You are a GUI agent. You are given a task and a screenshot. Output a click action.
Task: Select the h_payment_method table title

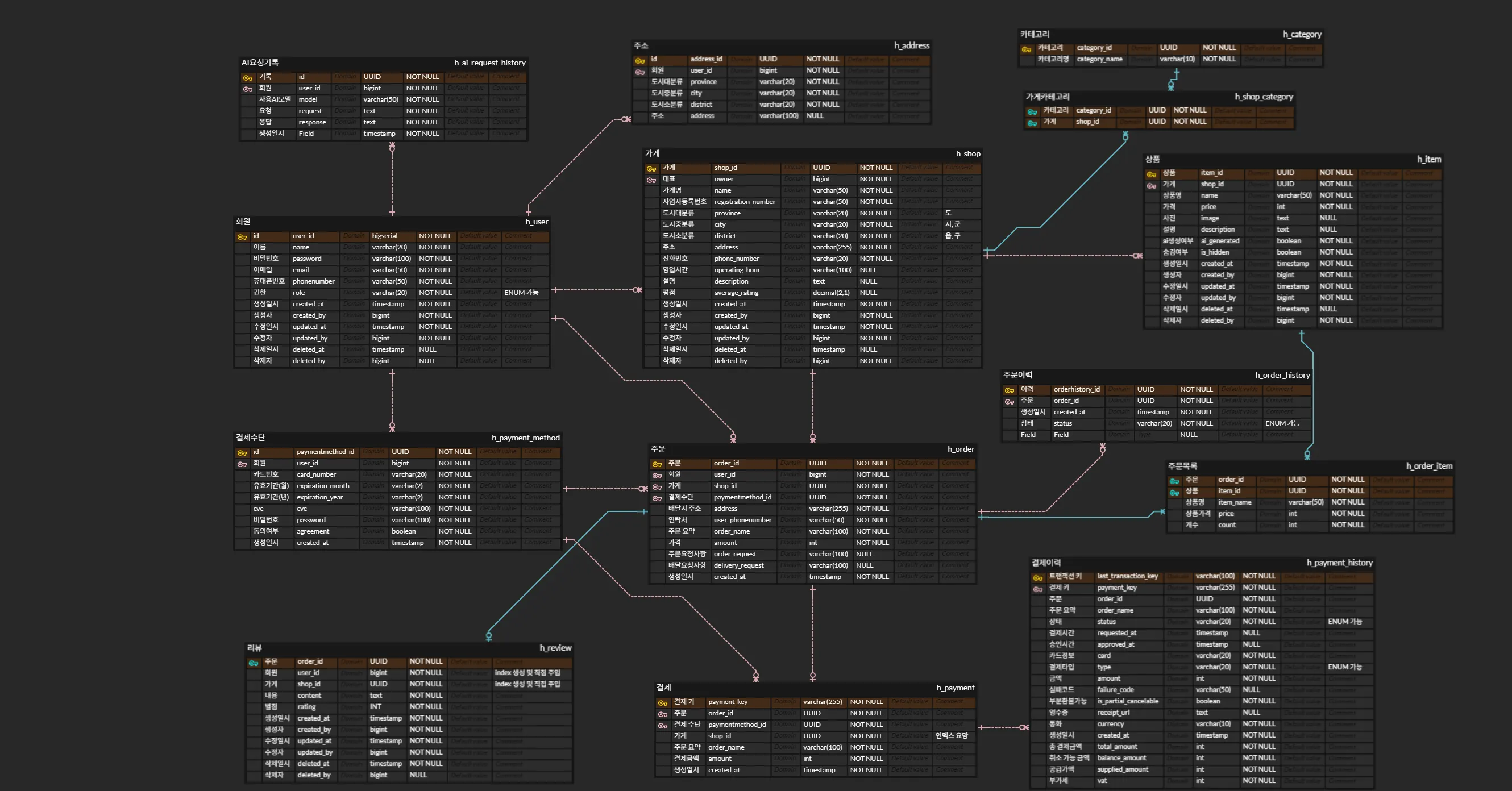coord(525,438)
